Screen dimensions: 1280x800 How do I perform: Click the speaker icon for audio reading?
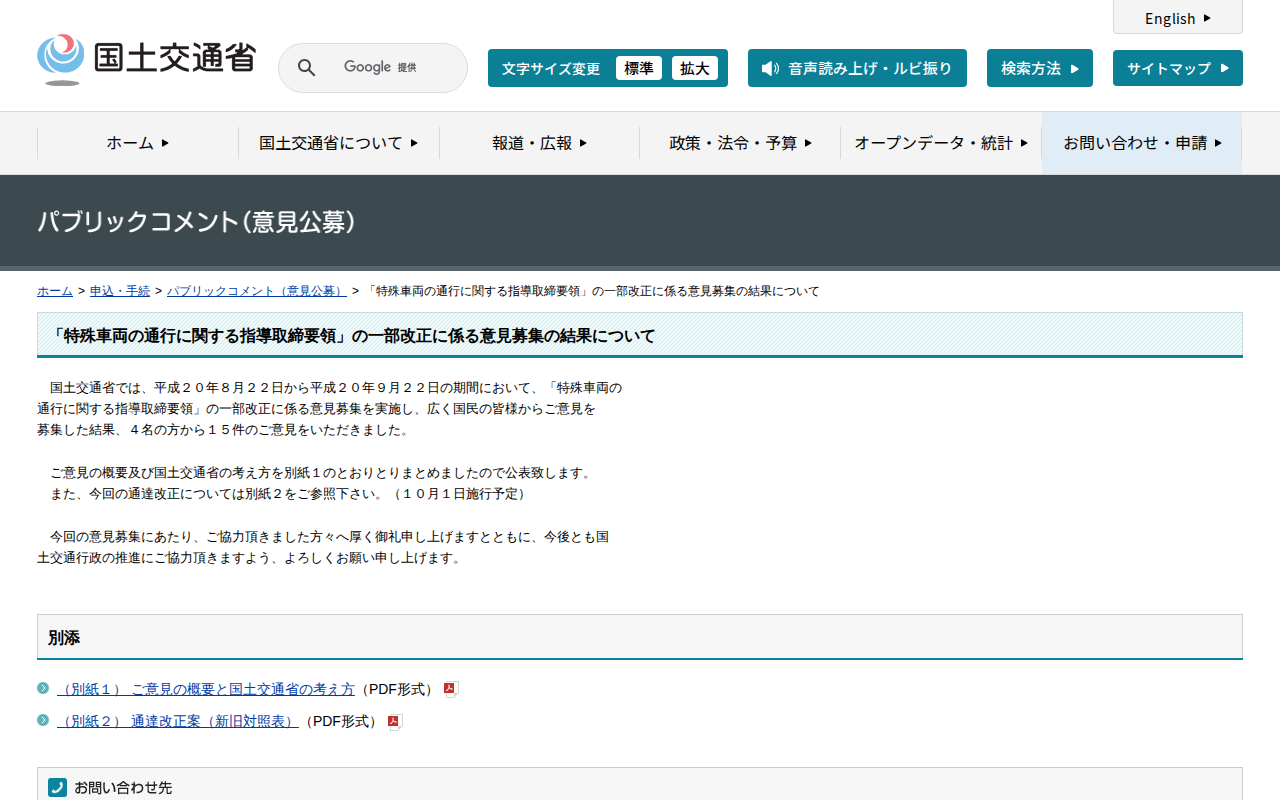click(x=769, y=68)
